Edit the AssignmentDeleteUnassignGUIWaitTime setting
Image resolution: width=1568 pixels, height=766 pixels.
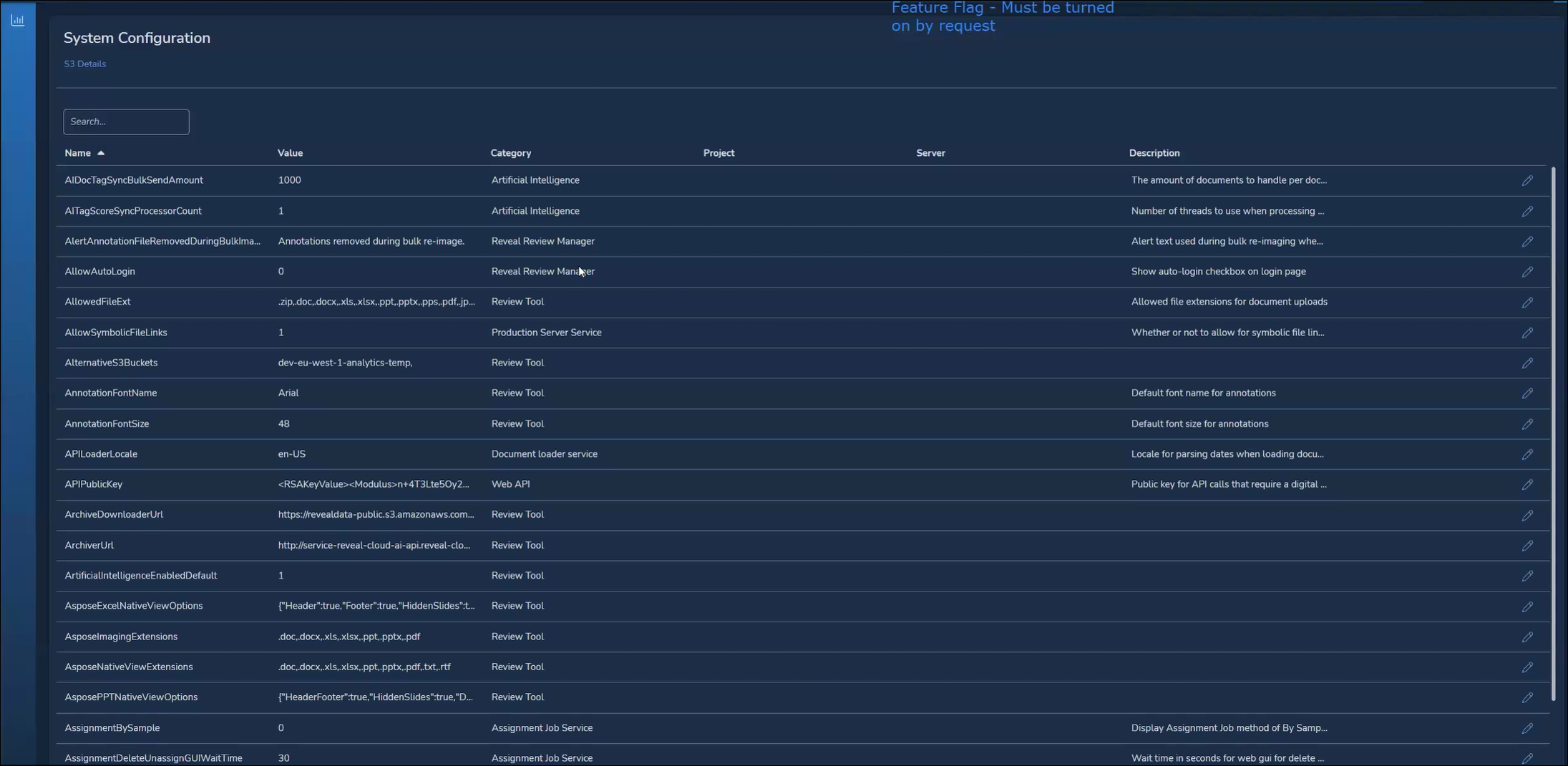coord(1527,758)
